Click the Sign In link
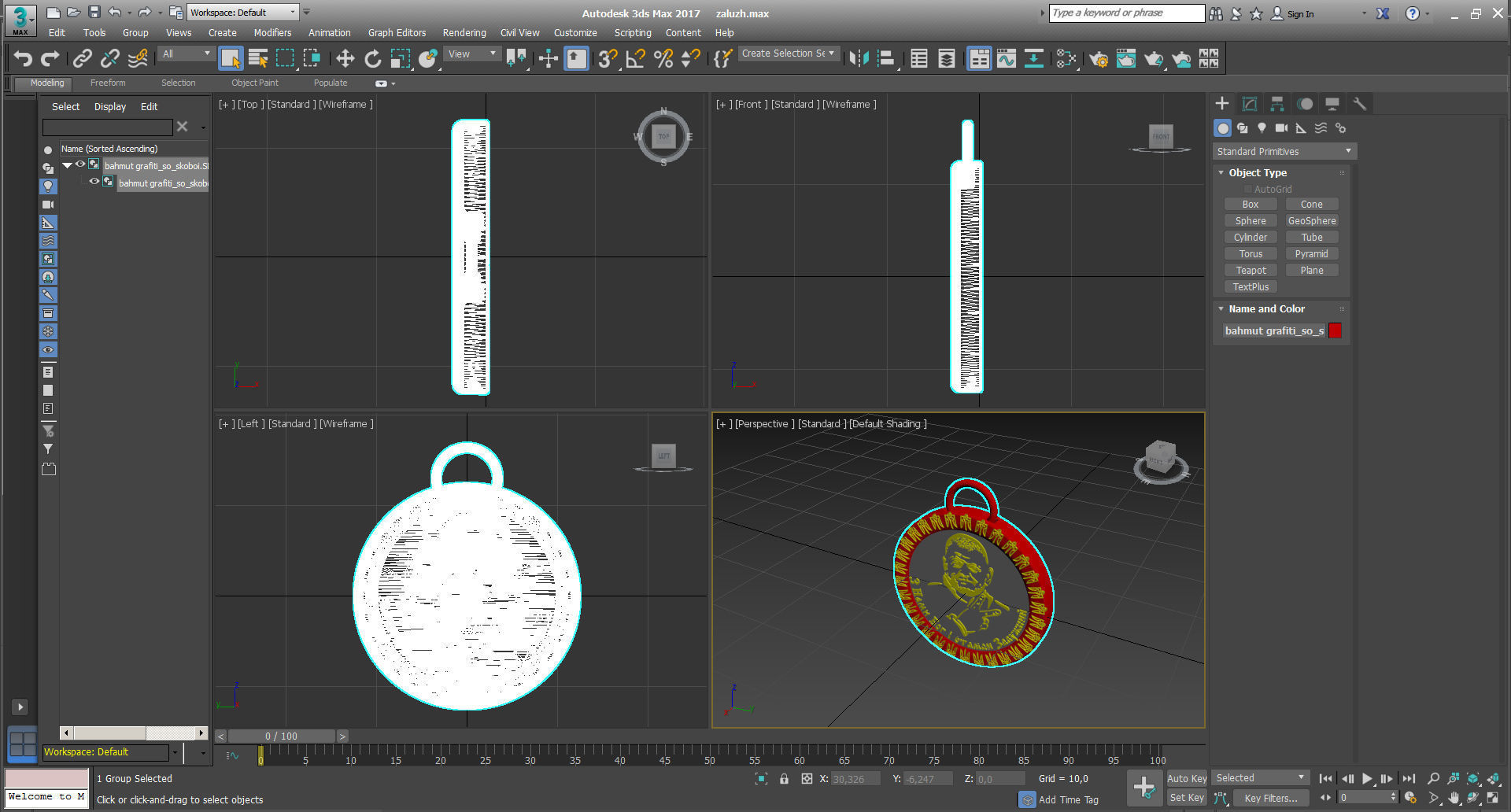Viewport: 1511px width, 812px height. pos(1300,13)
